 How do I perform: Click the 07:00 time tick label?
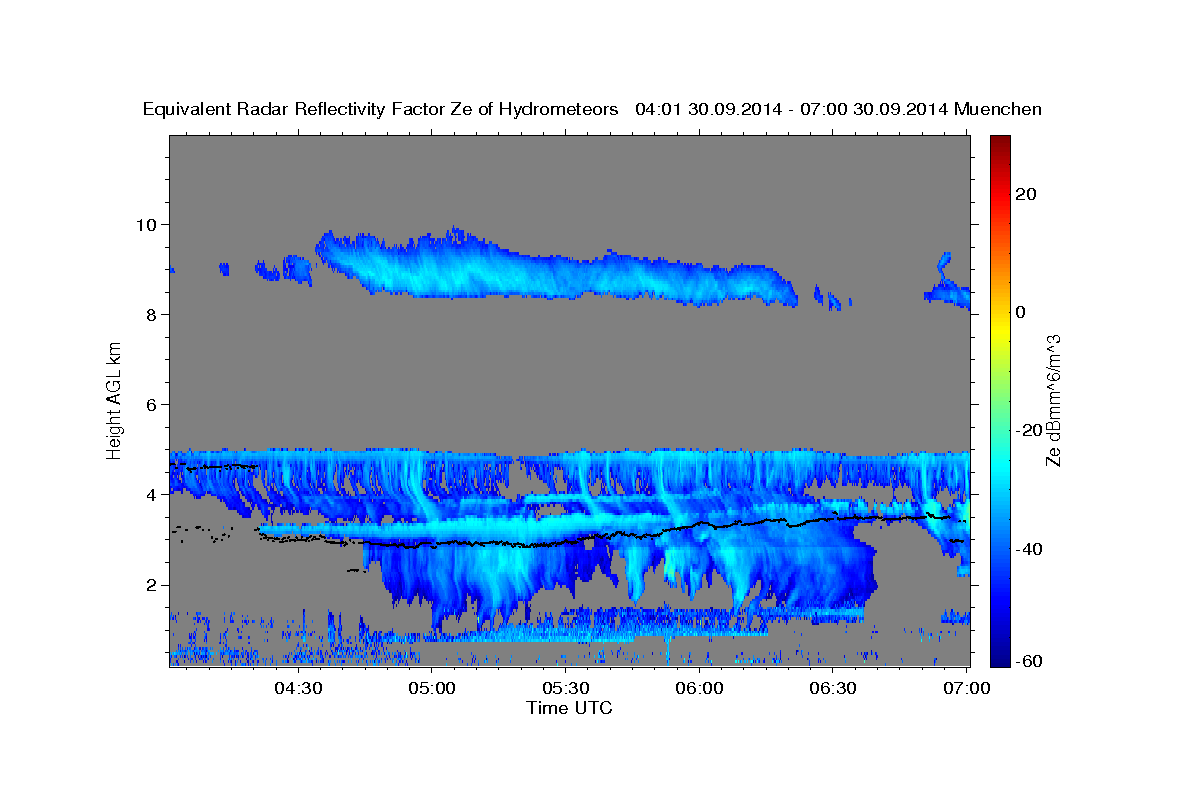966,689
